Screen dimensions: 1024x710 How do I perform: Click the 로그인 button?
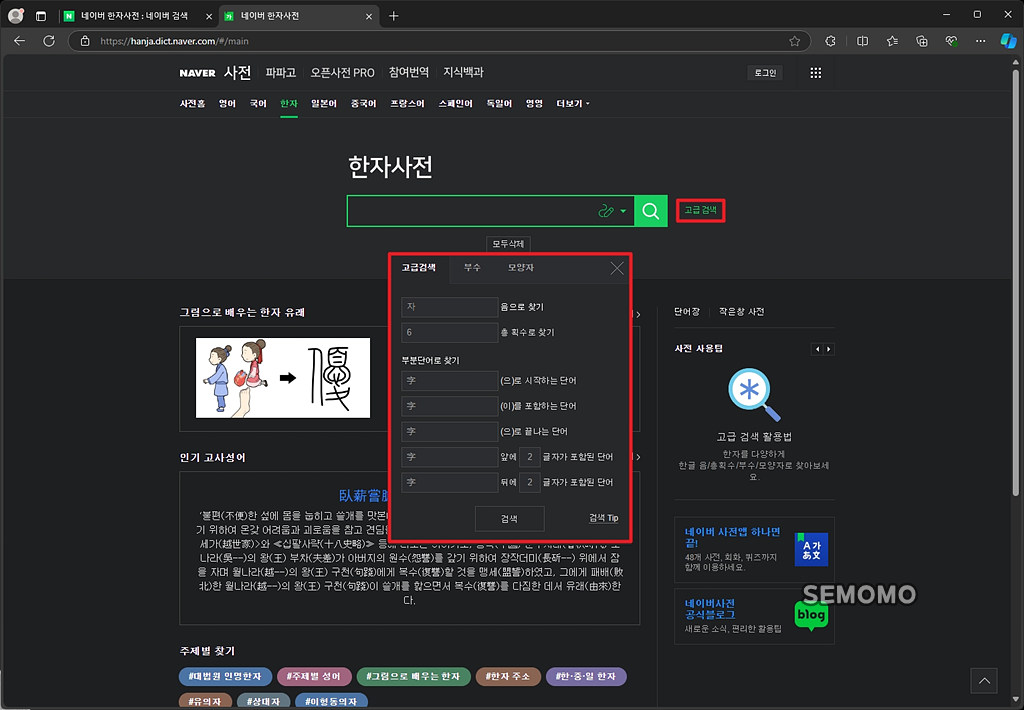pyautogui.click(x=765, y=73)
